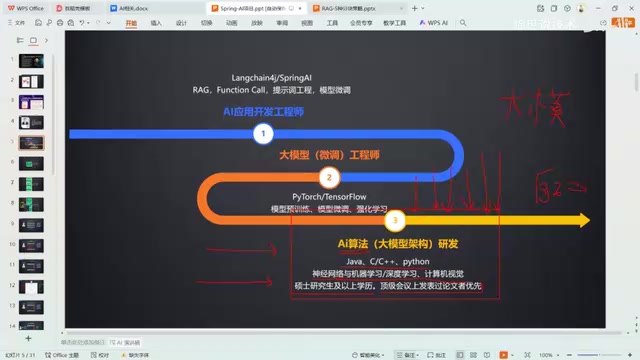Select slide 8 thumbnail
640x360 pixels.
31,204
